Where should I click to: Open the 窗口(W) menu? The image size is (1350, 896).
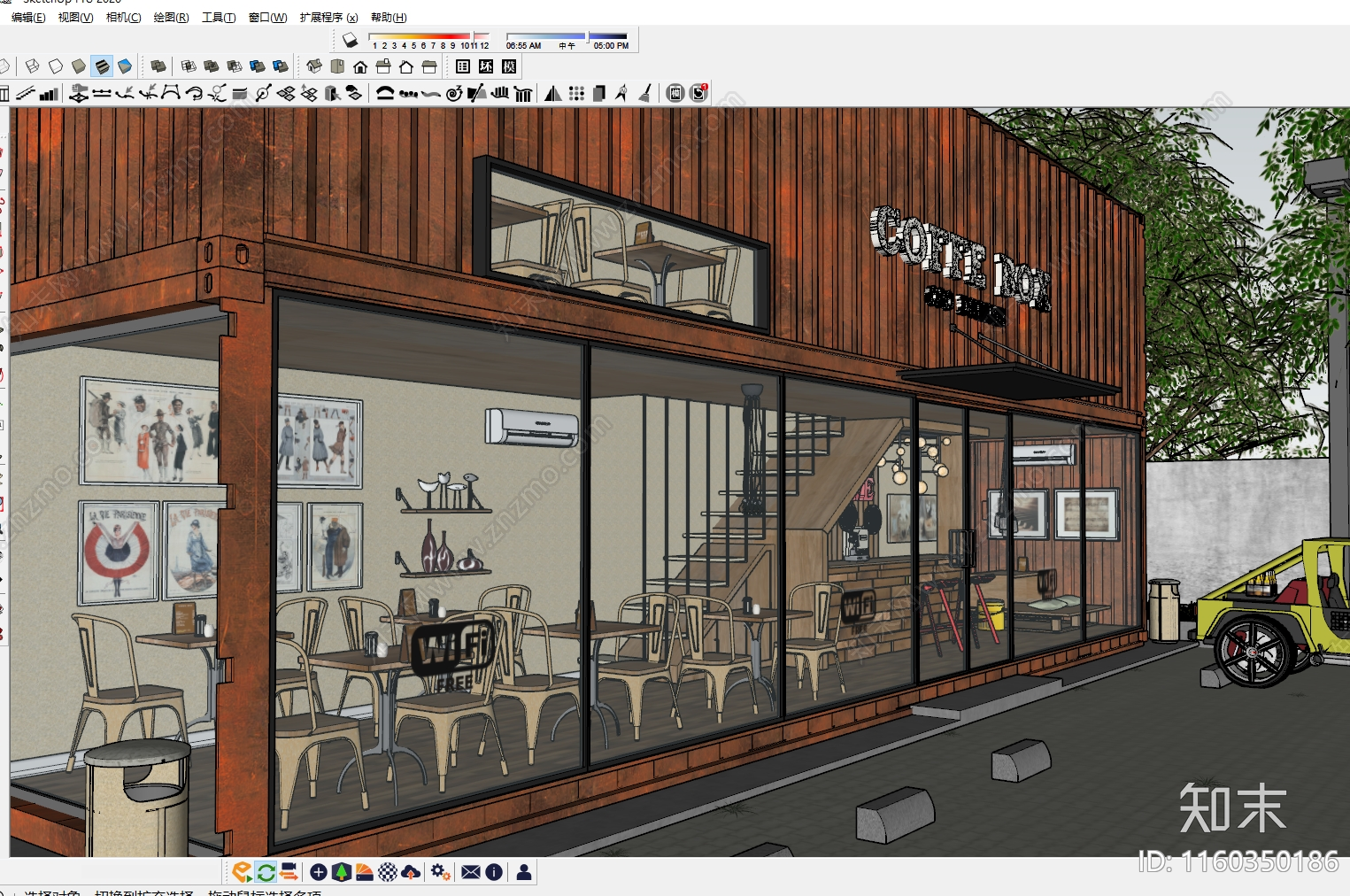coord(267,18)
